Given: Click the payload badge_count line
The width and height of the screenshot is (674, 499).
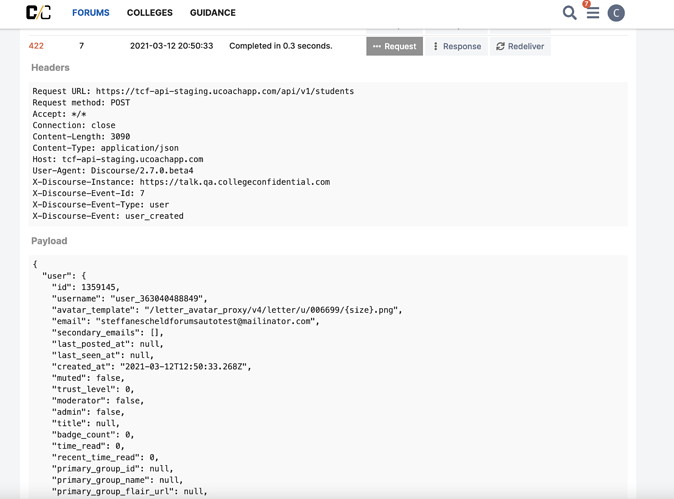Looking at the screenshot, I should click(93, 435).
